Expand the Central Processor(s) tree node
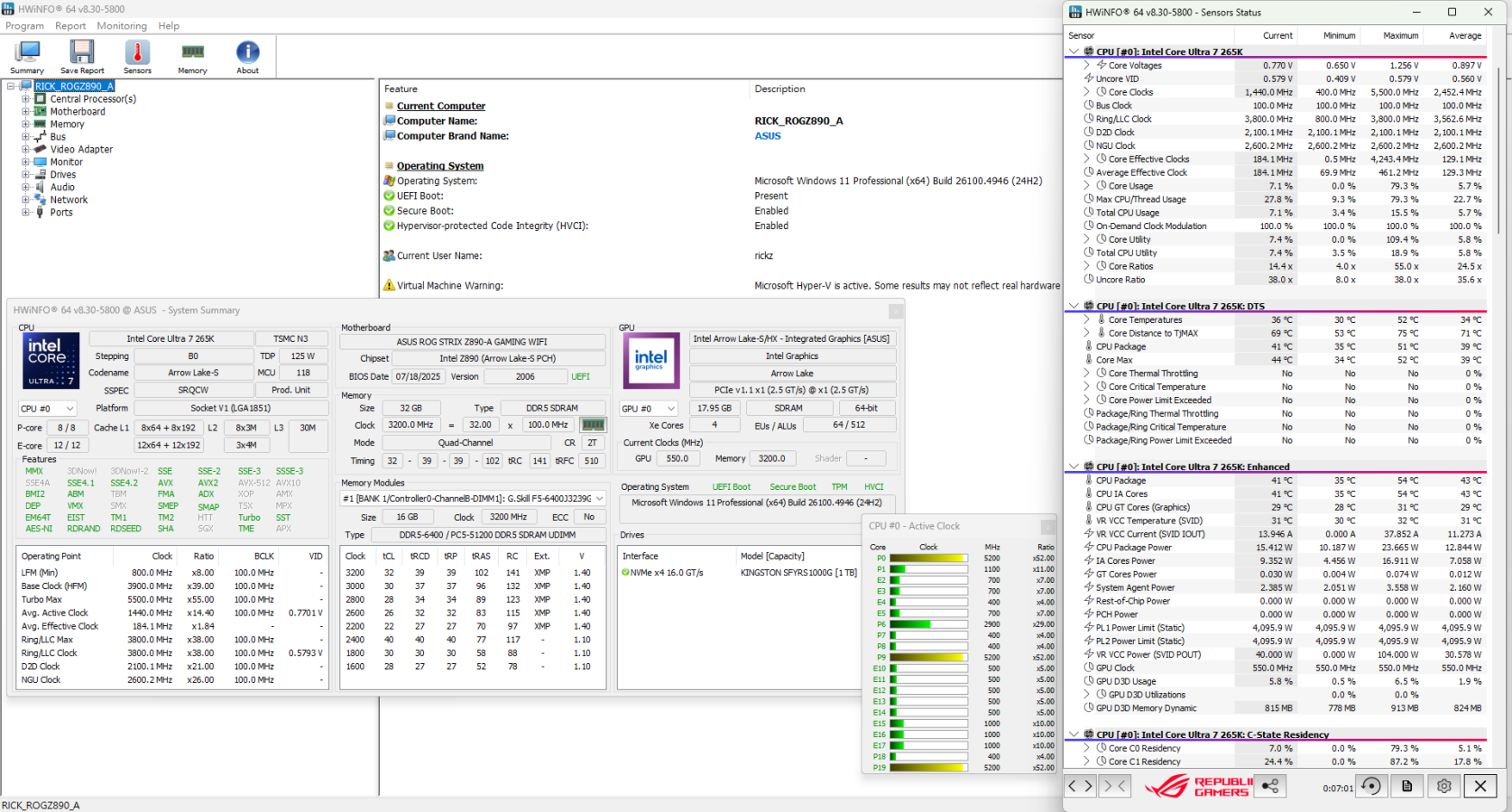Screen dimensions: 1512x812 click(x=26, y=99)
